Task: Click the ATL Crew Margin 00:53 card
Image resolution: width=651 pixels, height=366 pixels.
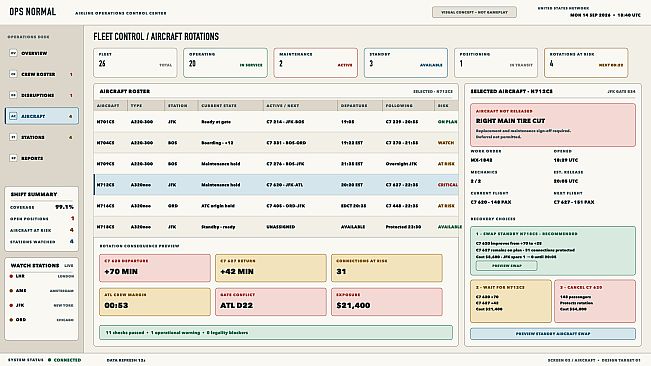Action: (155, 302)
